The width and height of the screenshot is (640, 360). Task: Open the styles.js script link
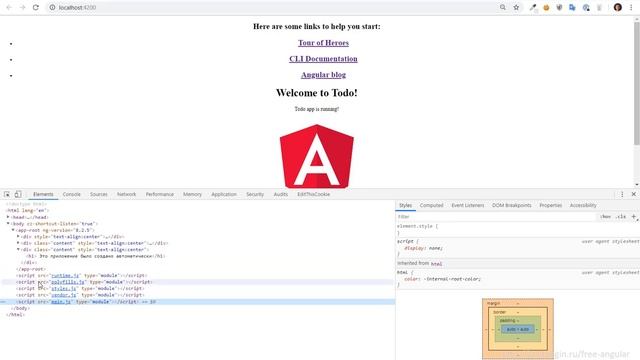click(x=64, y=289)
